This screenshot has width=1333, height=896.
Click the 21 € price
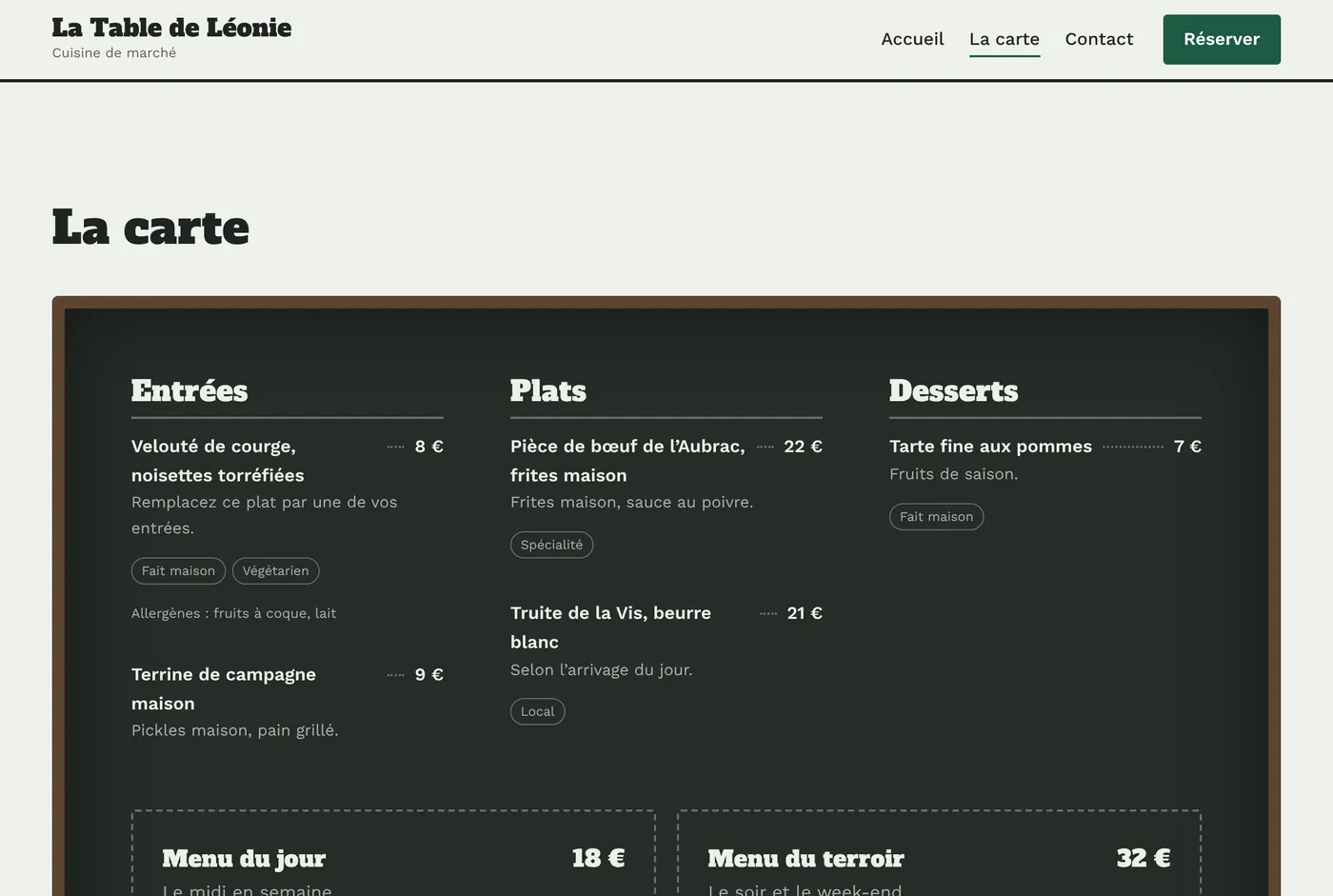(805, 613)
